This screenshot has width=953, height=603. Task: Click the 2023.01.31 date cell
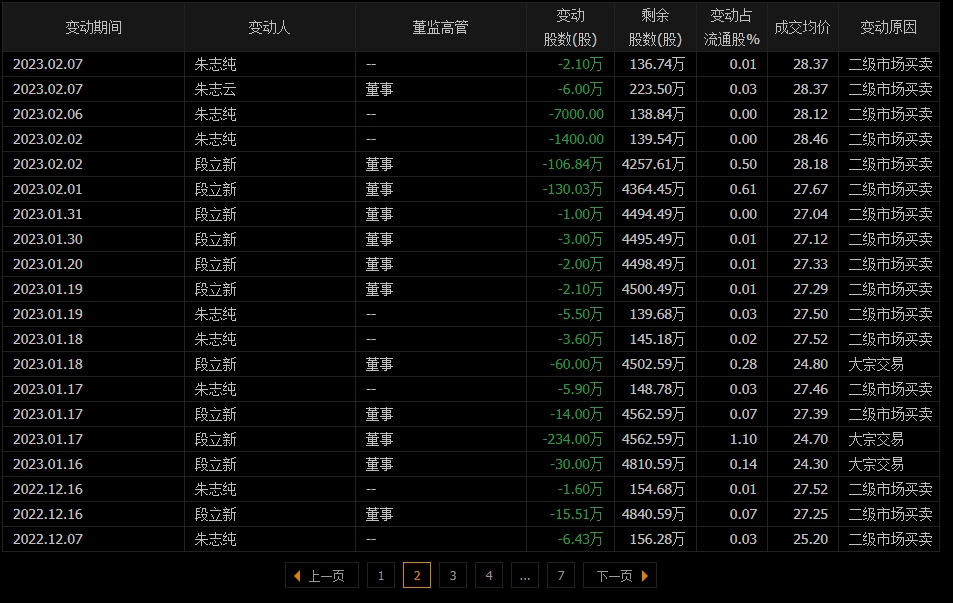47,214
